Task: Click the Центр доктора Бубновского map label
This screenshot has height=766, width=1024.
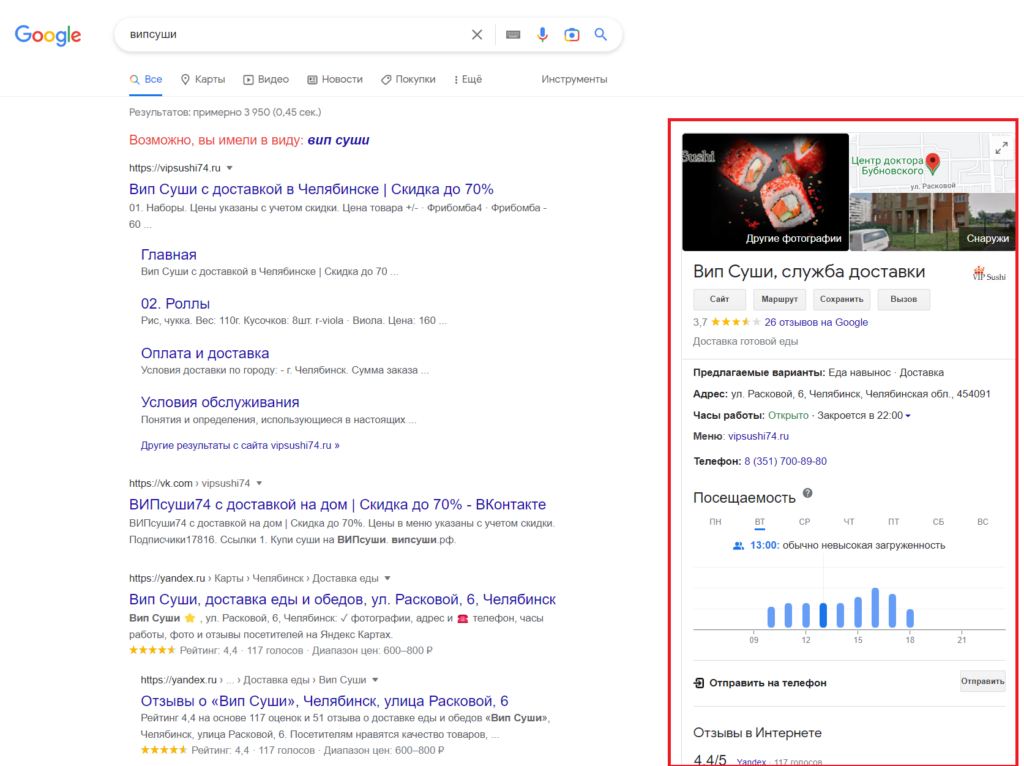Action: coord(887,166)
